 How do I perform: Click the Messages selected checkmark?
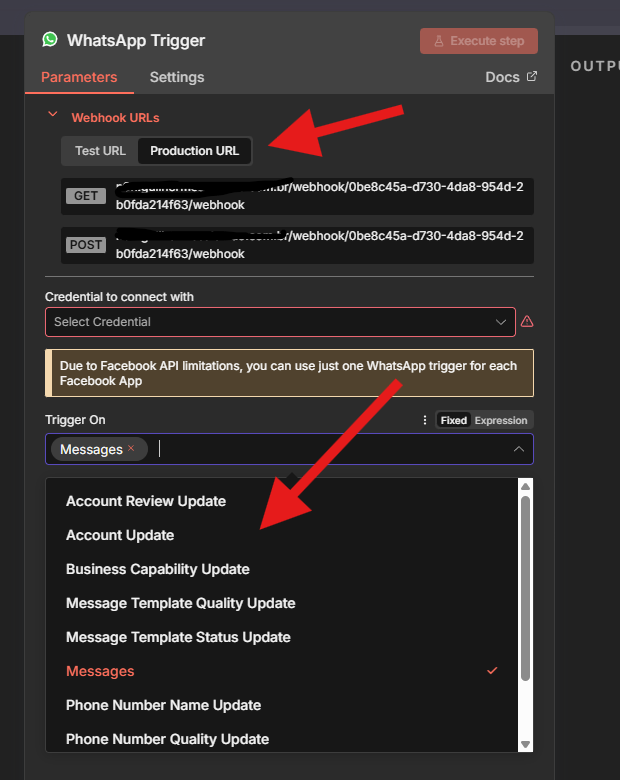tap(492, 671)
